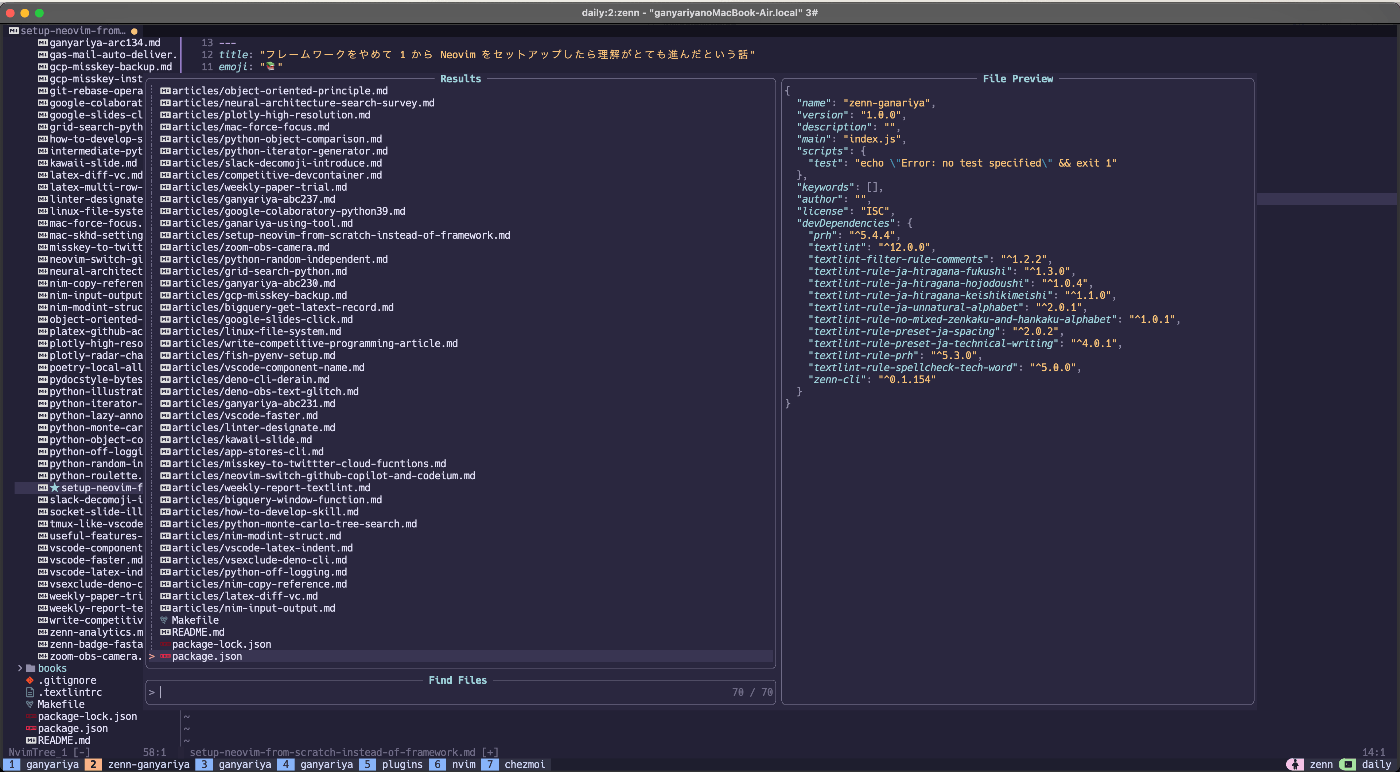Click the person icon next to zenn session
The height and width of the screenshot is (772, 1400).
[x=1296, y=764]
